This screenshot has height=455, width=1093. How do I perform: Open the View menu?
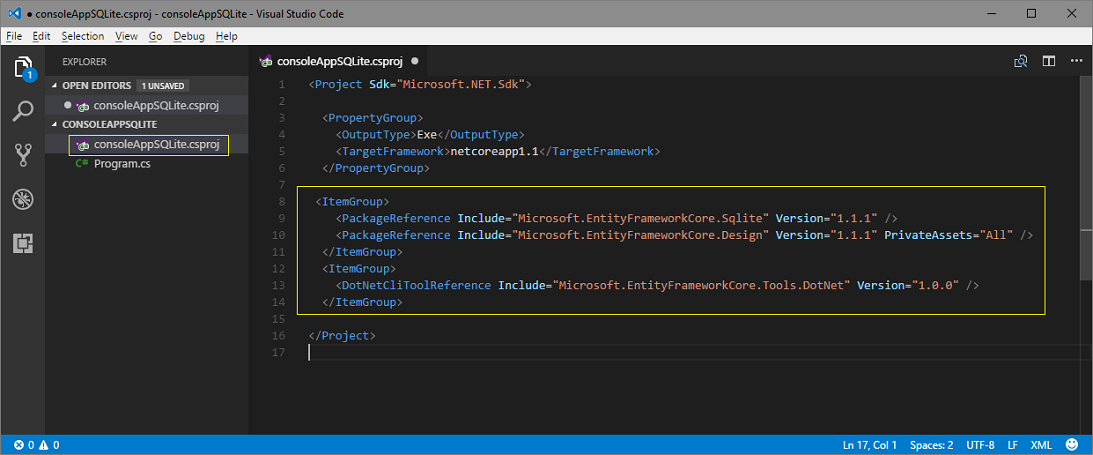pyautogui.click(x=126, y=36)
